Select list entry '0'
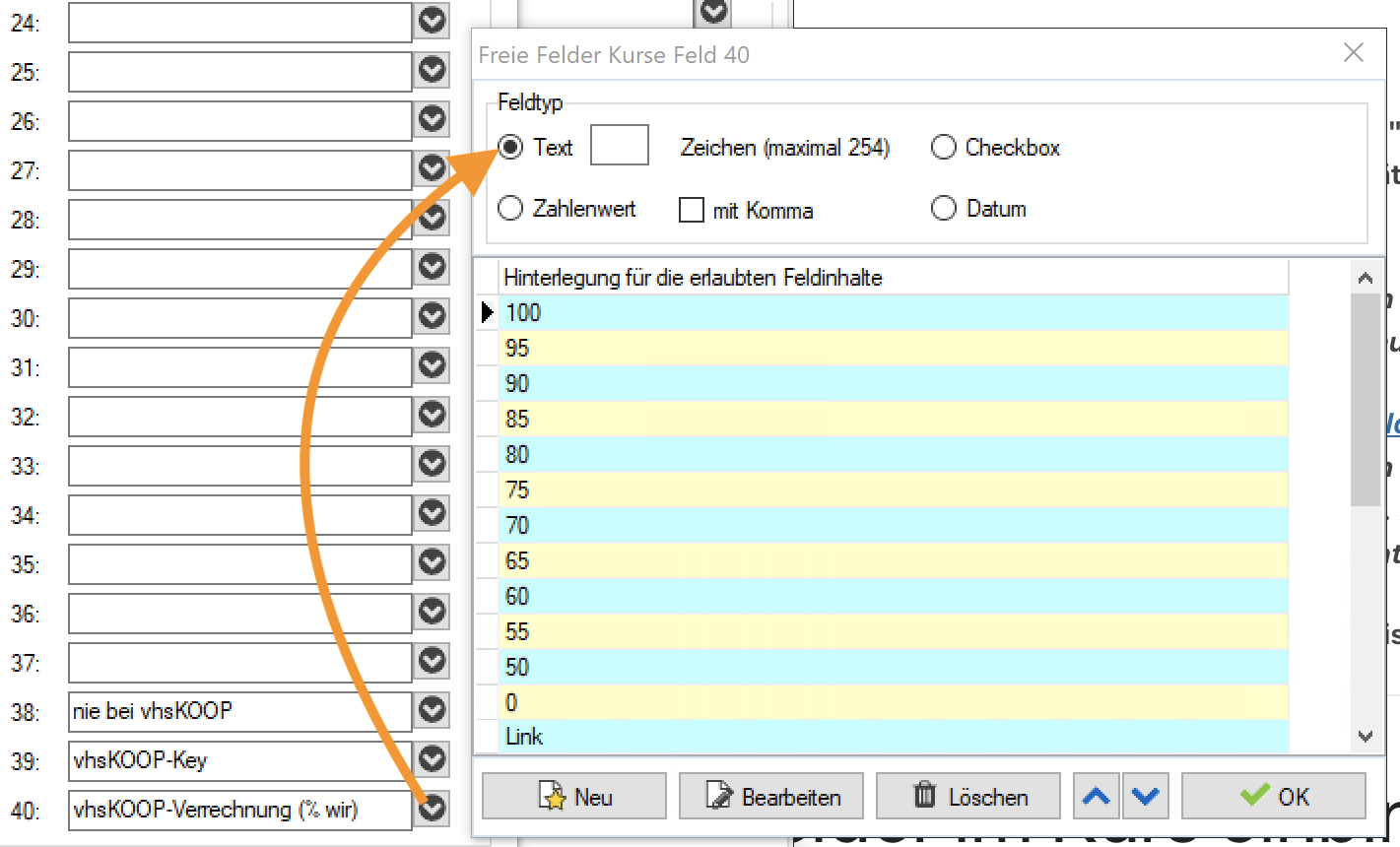 pos(894,702)
